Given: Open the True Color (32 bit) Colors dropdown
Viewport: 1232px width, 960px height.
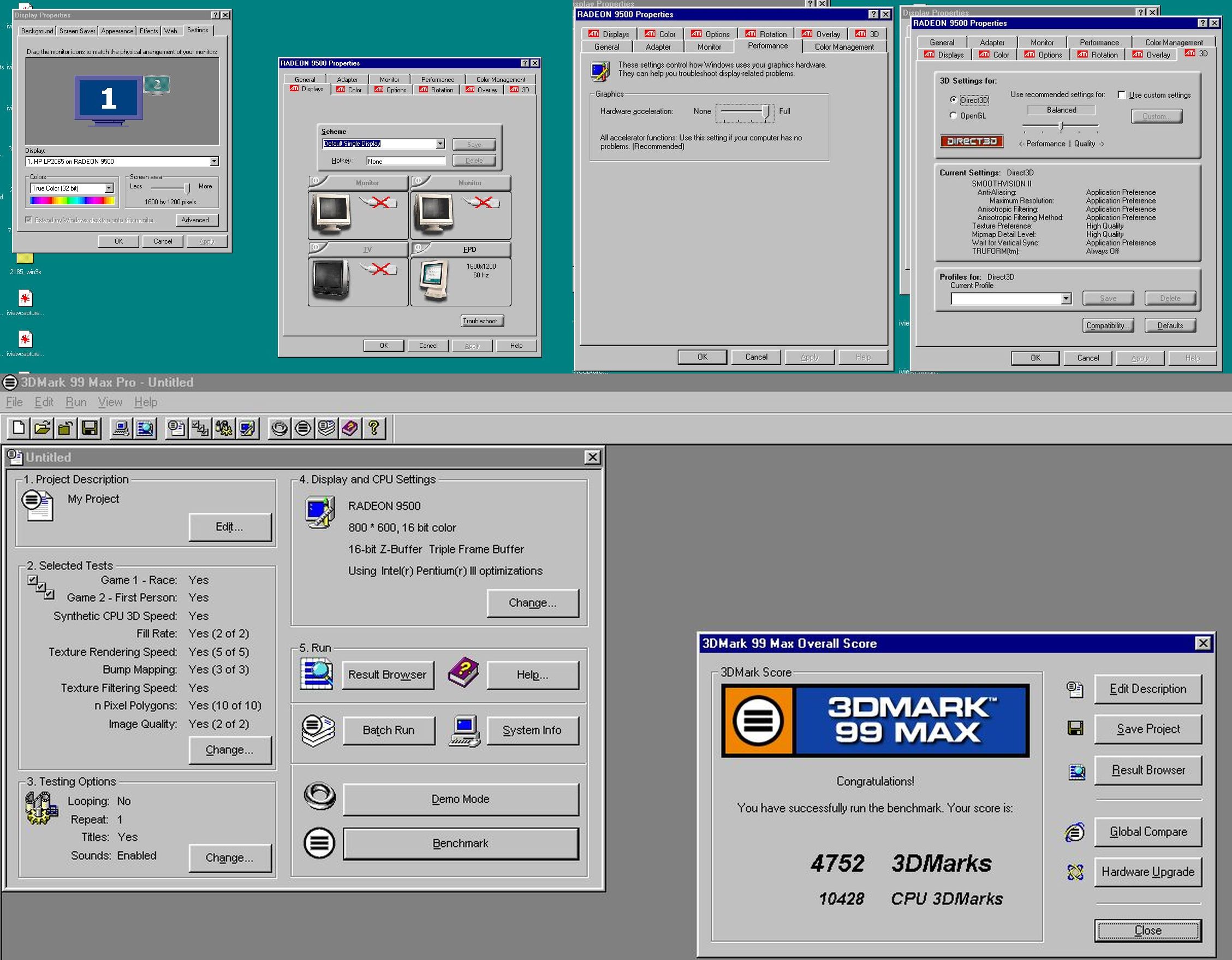Looking at the screenshot, I should click(x=109, y=188).
